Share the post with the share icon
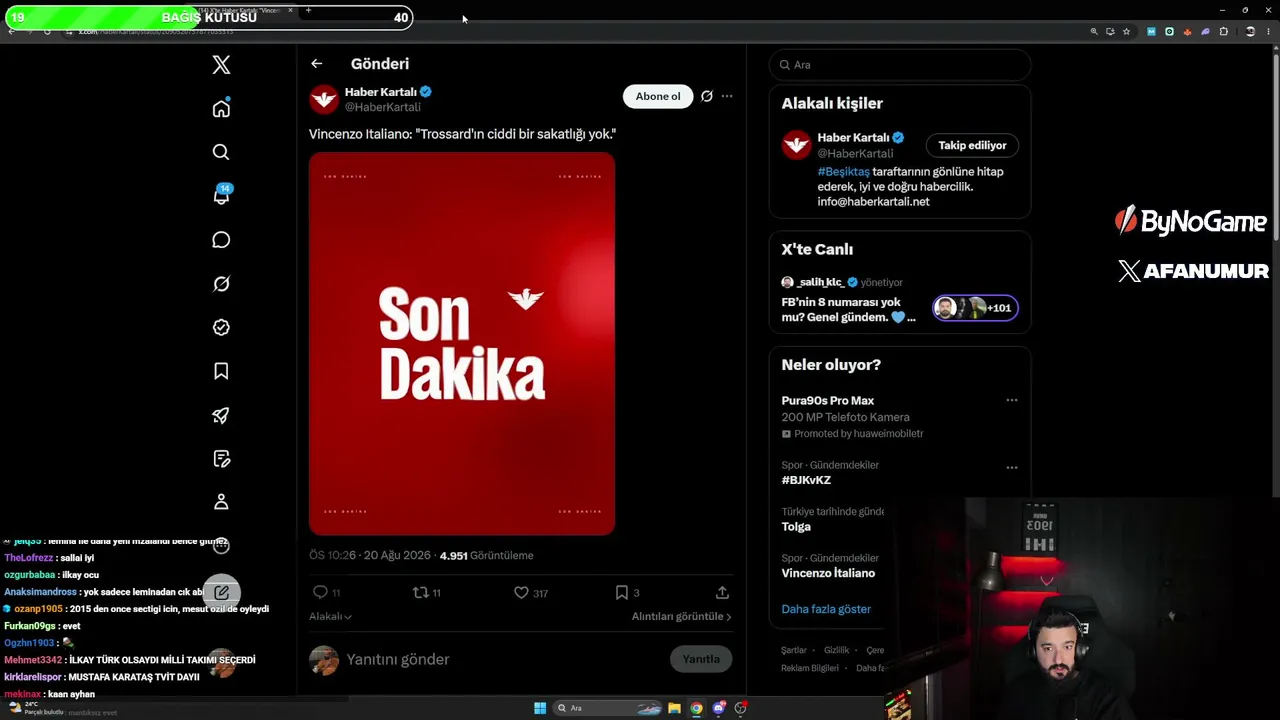This screenshot has width=1280, height=720. coord(722,592)
